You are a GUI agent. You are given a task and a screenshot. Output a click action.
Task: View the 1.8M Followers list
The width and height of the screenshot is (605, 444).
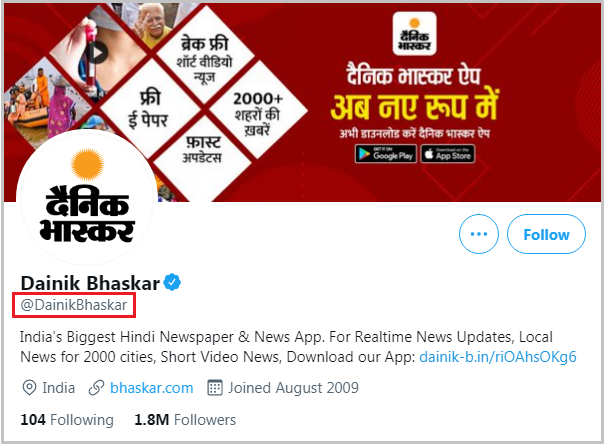pos(185,420)
